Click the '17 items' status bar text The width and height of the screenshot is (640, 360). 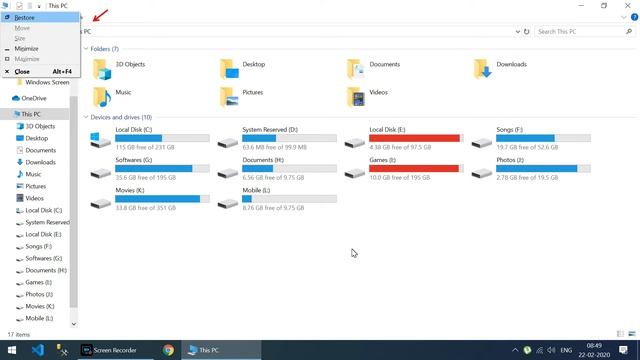19,334
